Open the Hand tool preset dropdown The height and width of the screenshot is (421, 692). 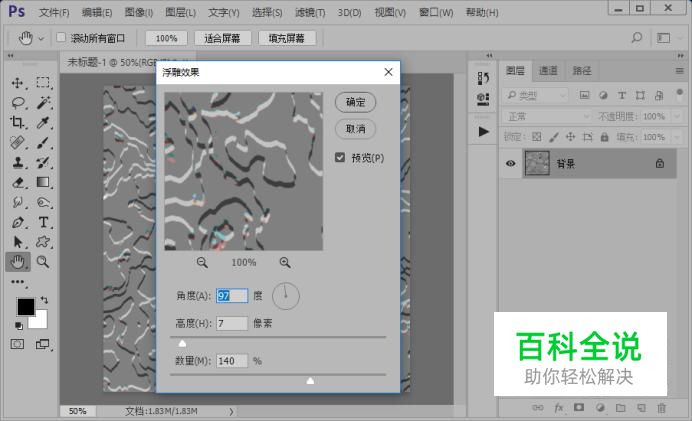tap(41, 38)
